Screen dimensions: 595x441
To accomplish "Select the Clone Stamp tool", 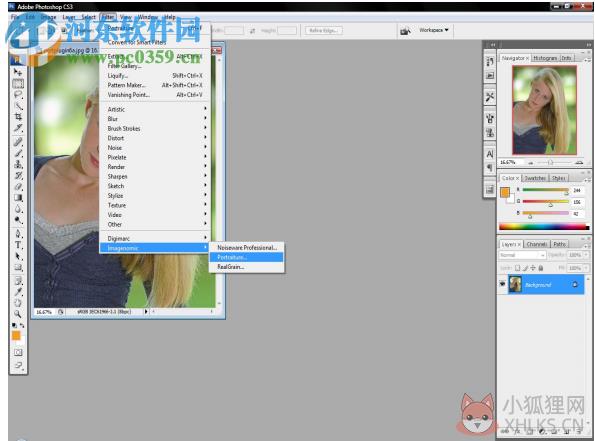I will [x=18, y=164].
